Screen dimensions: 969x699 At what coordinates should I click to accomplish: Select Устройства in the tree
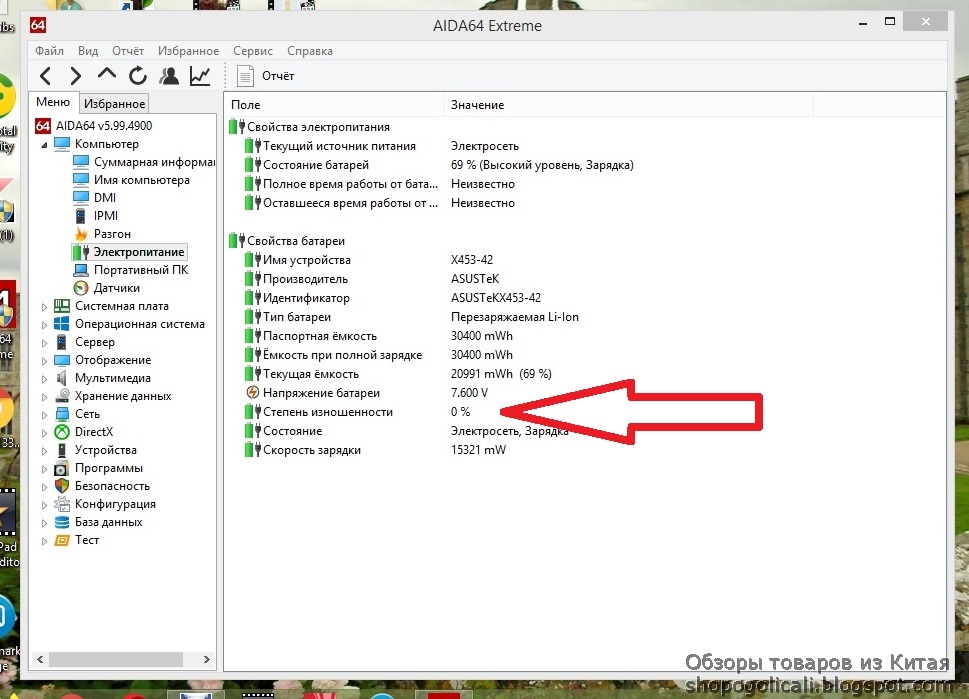coord(105,450)
